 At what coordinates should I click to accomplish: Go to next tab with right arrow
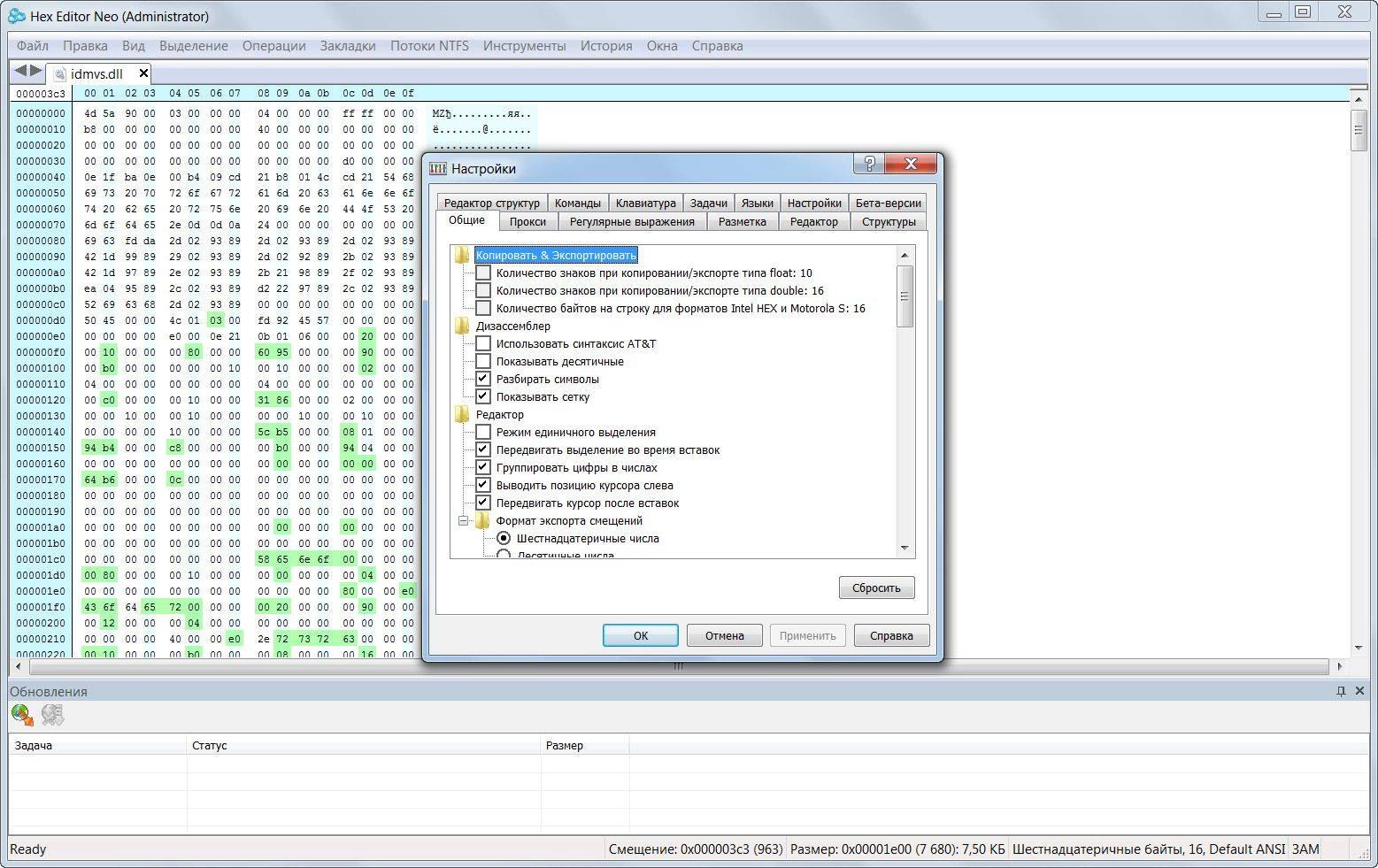(x=36, y=70)
